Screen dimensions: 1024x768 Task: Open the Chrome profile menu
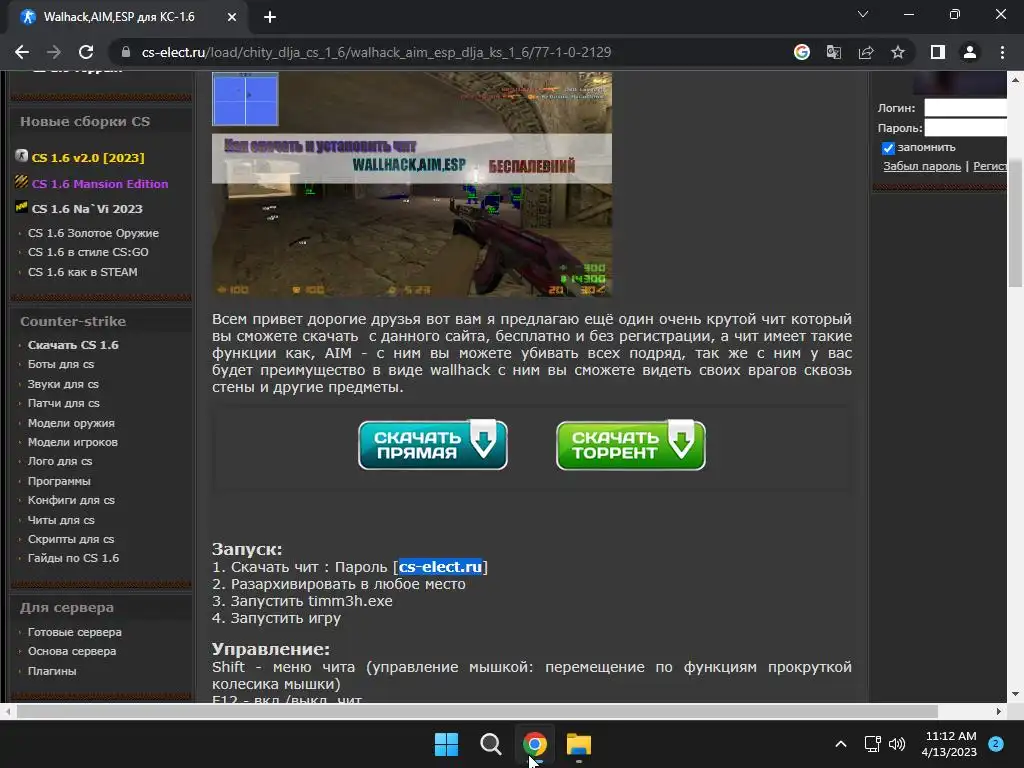pyautogui.click(x=970, y=52)
